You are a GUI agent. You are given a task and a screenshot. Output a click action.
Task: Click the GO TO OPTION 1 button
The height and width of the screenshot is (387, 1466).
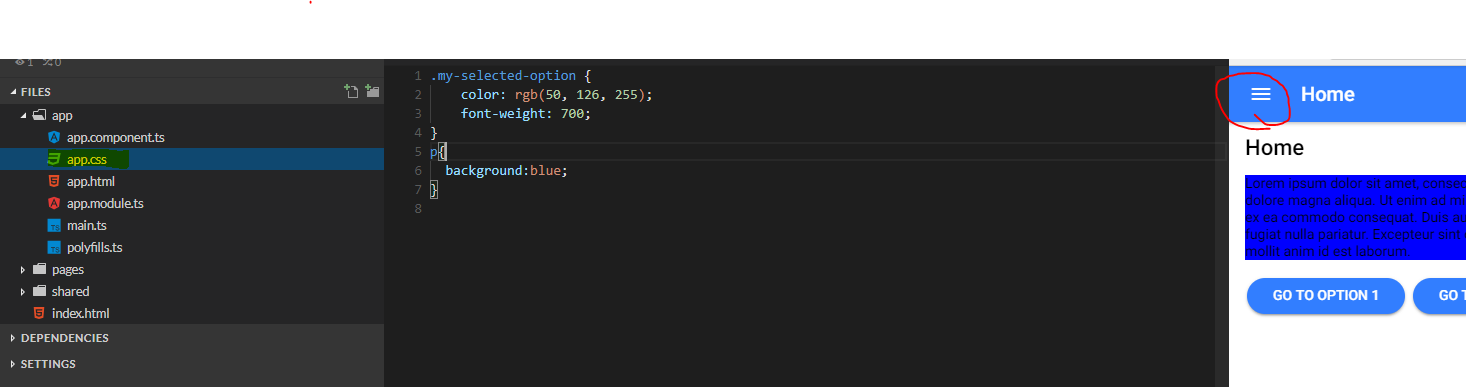(x=1325, y=295)
